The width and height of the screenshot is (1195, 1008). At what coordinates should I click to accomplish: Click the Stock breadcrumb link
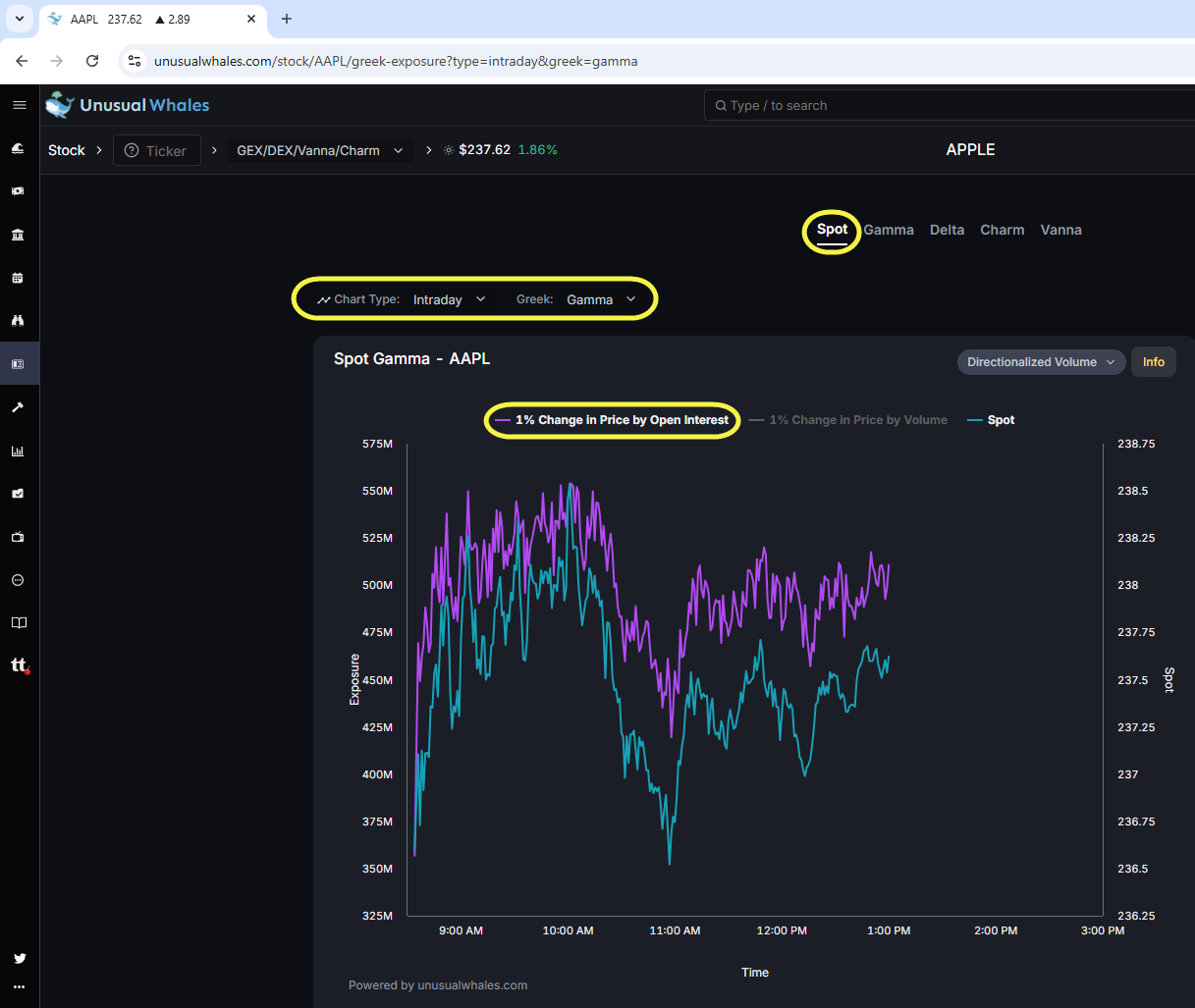(x=67, y=150)
